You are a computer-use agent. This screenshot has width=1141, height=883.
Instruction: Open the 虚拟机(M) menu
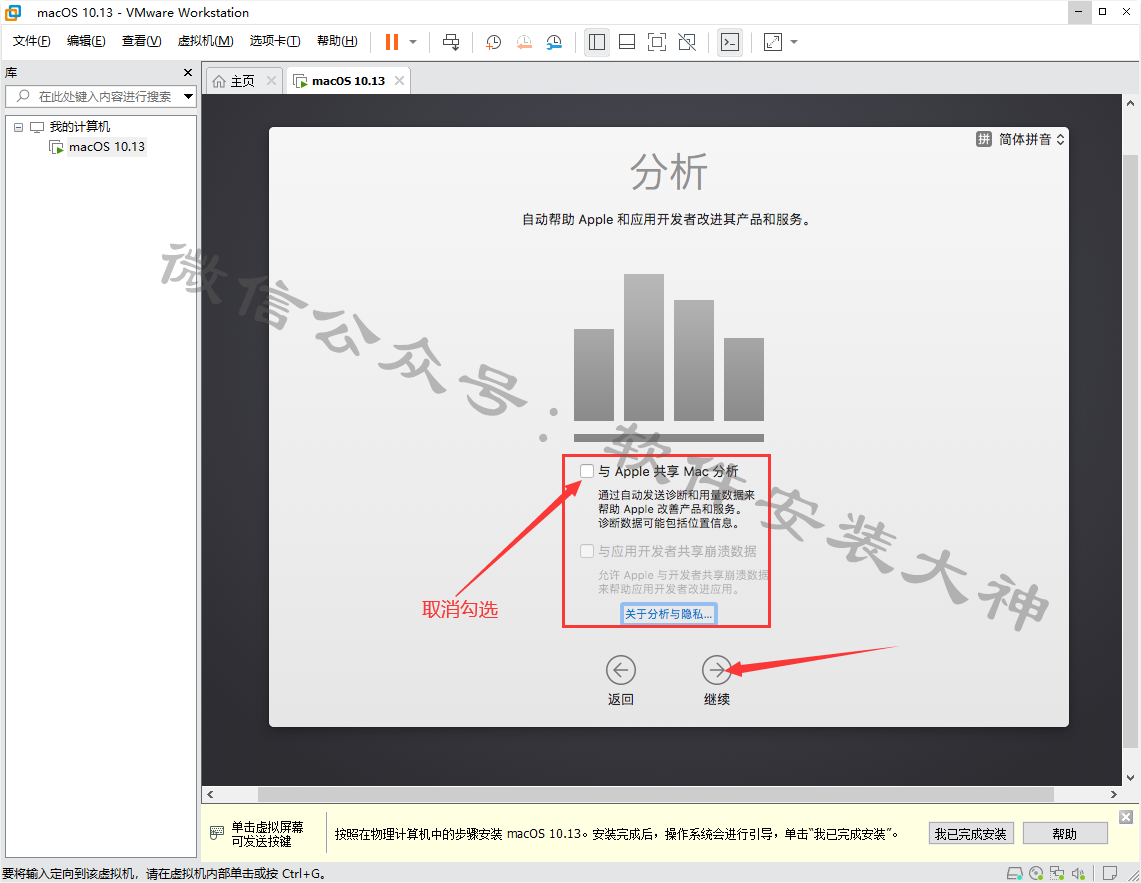205,41
